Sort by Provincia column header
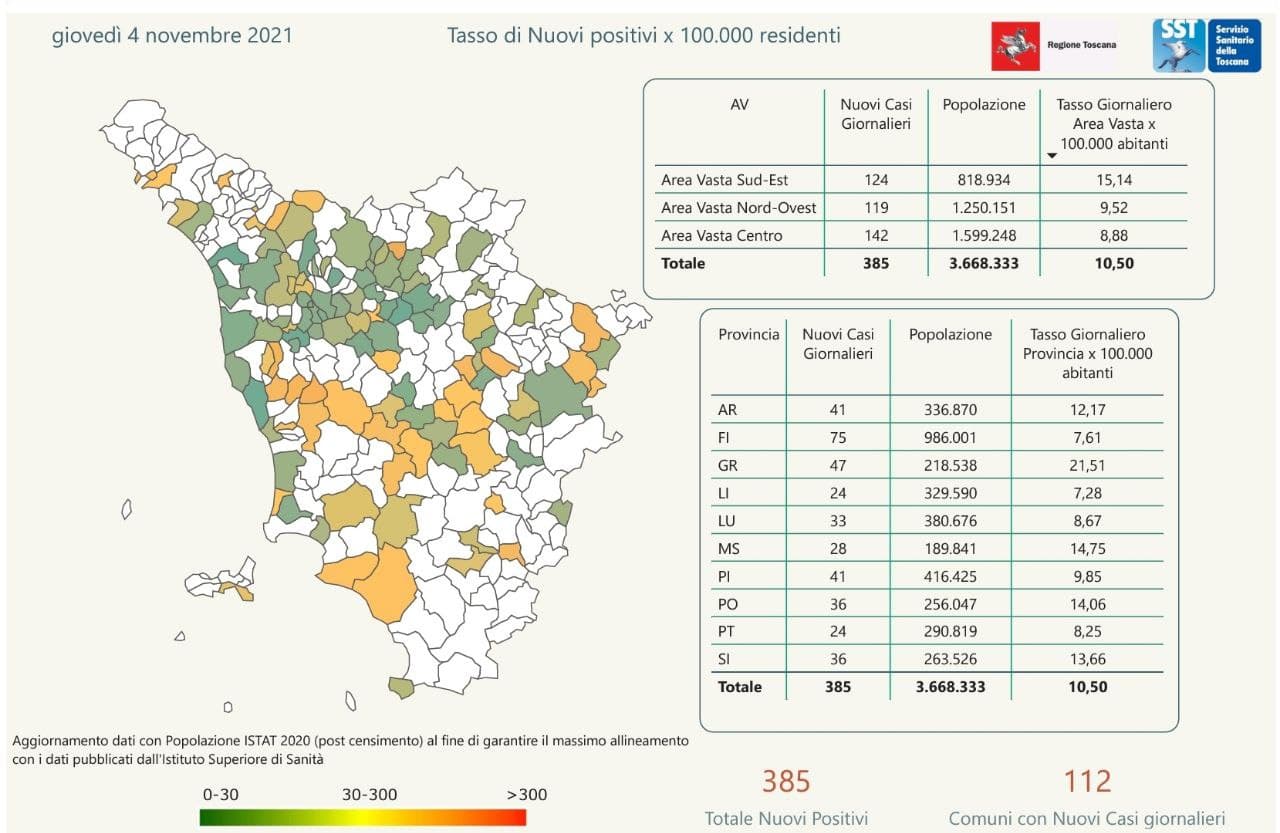 tap(748, 335)
